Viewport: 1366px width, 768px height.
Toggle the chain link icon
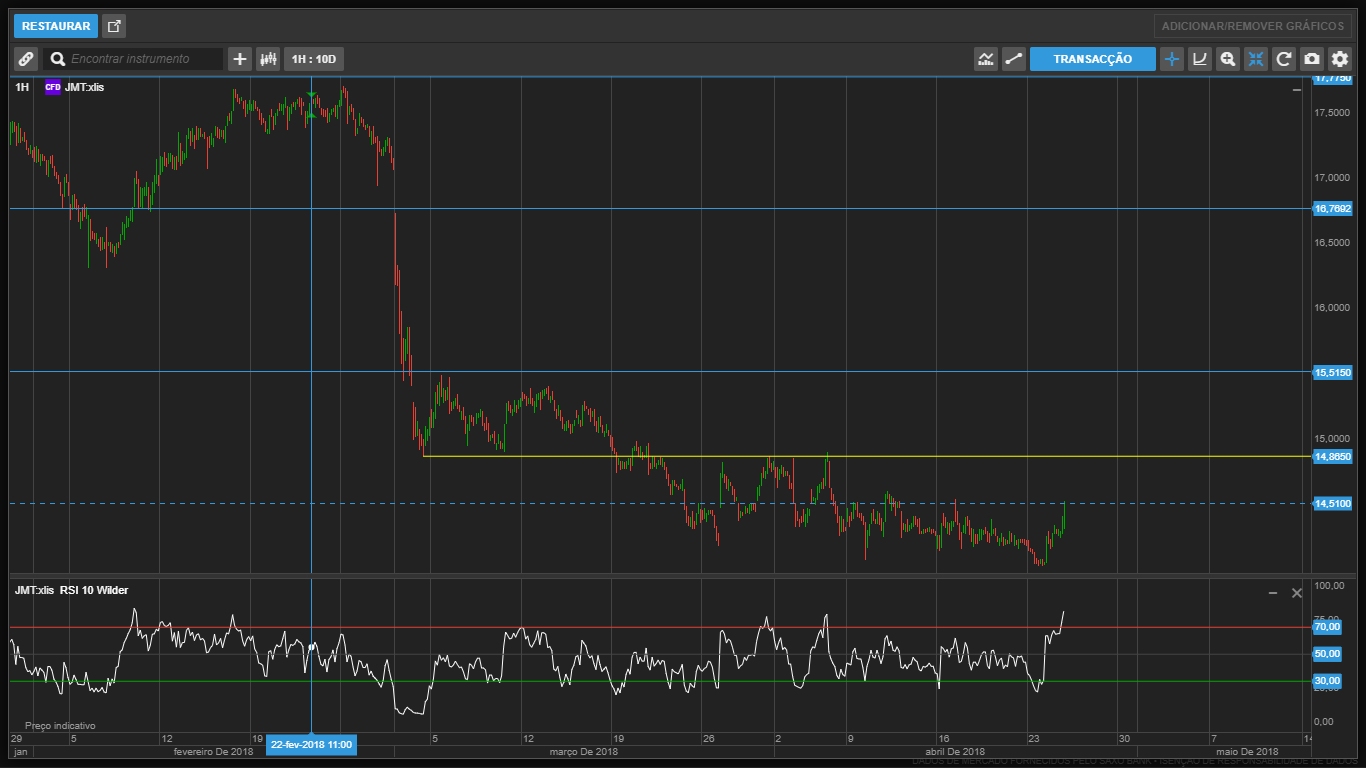26,59
